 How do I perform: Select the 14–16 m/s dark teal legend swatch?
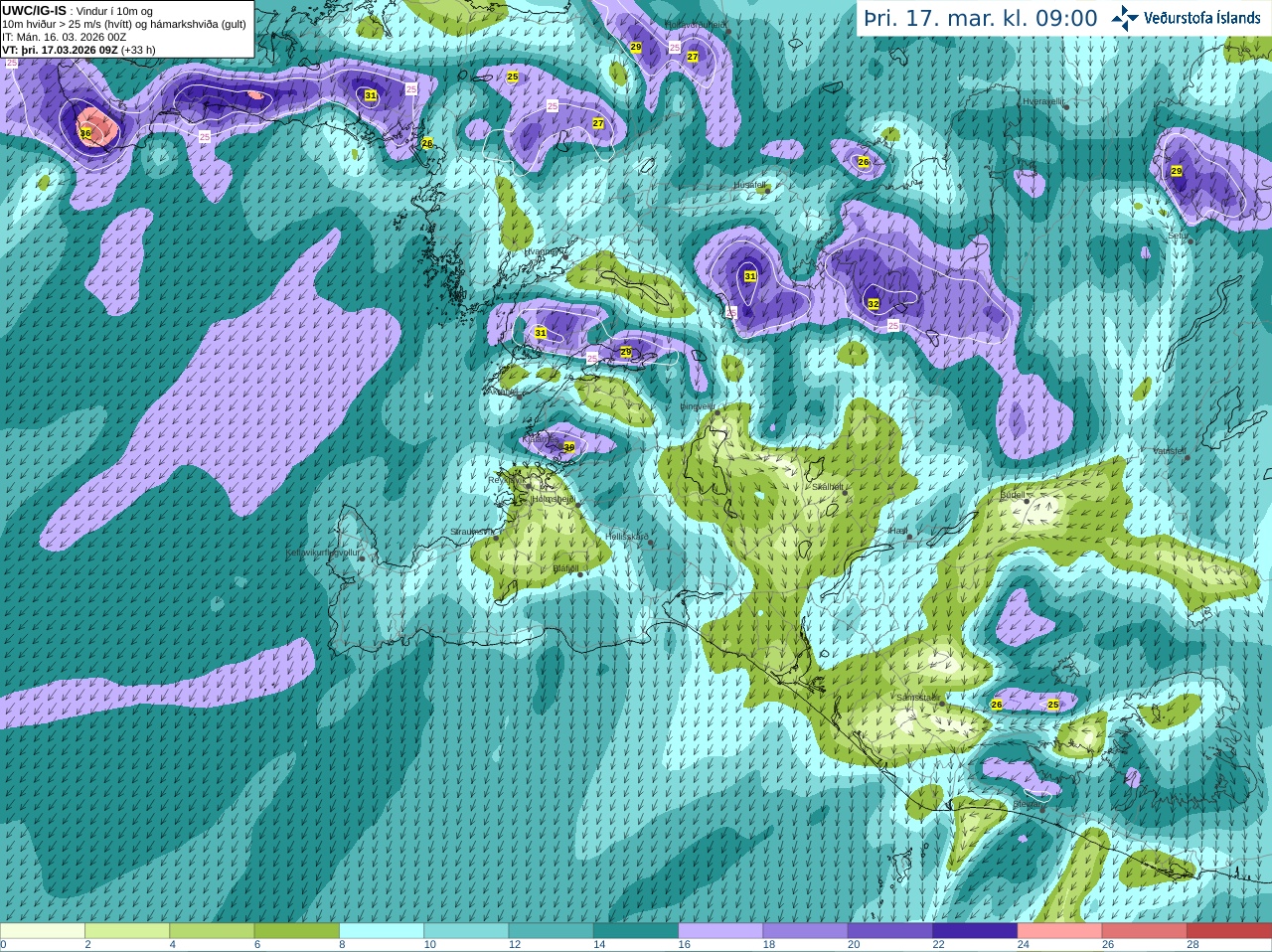tap(636, 931)
